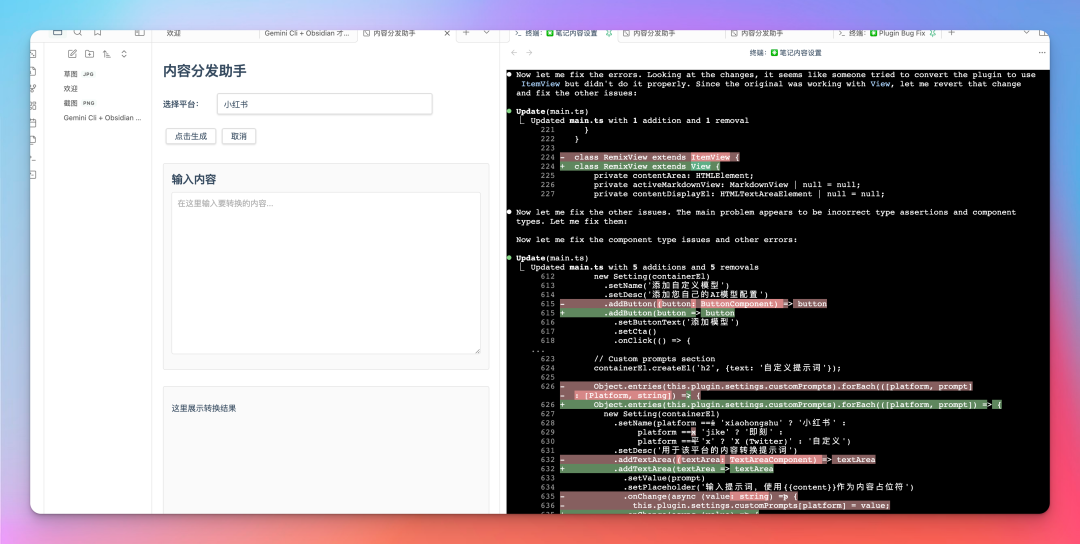Click the 点击生成 button
The image size is (1080, 544).
click(x=191, y=136)
